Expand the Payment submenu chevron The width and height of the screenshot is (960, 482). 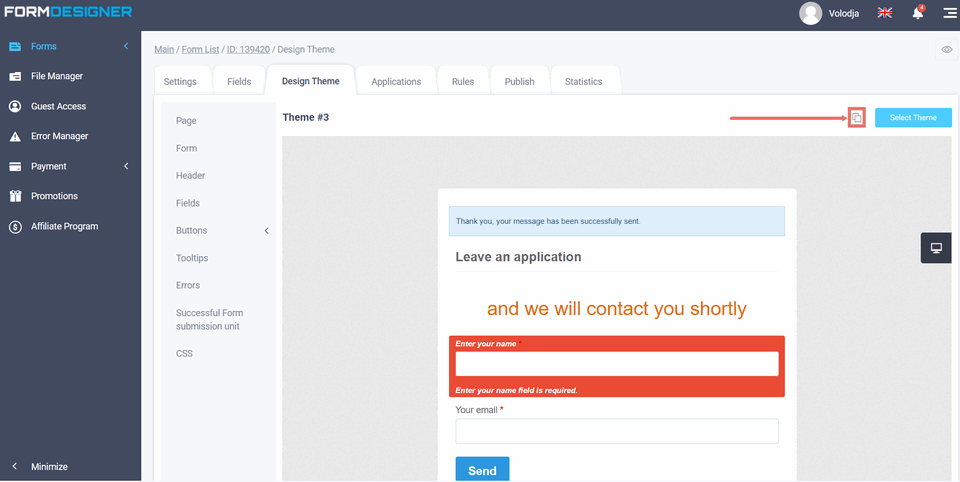126,167
